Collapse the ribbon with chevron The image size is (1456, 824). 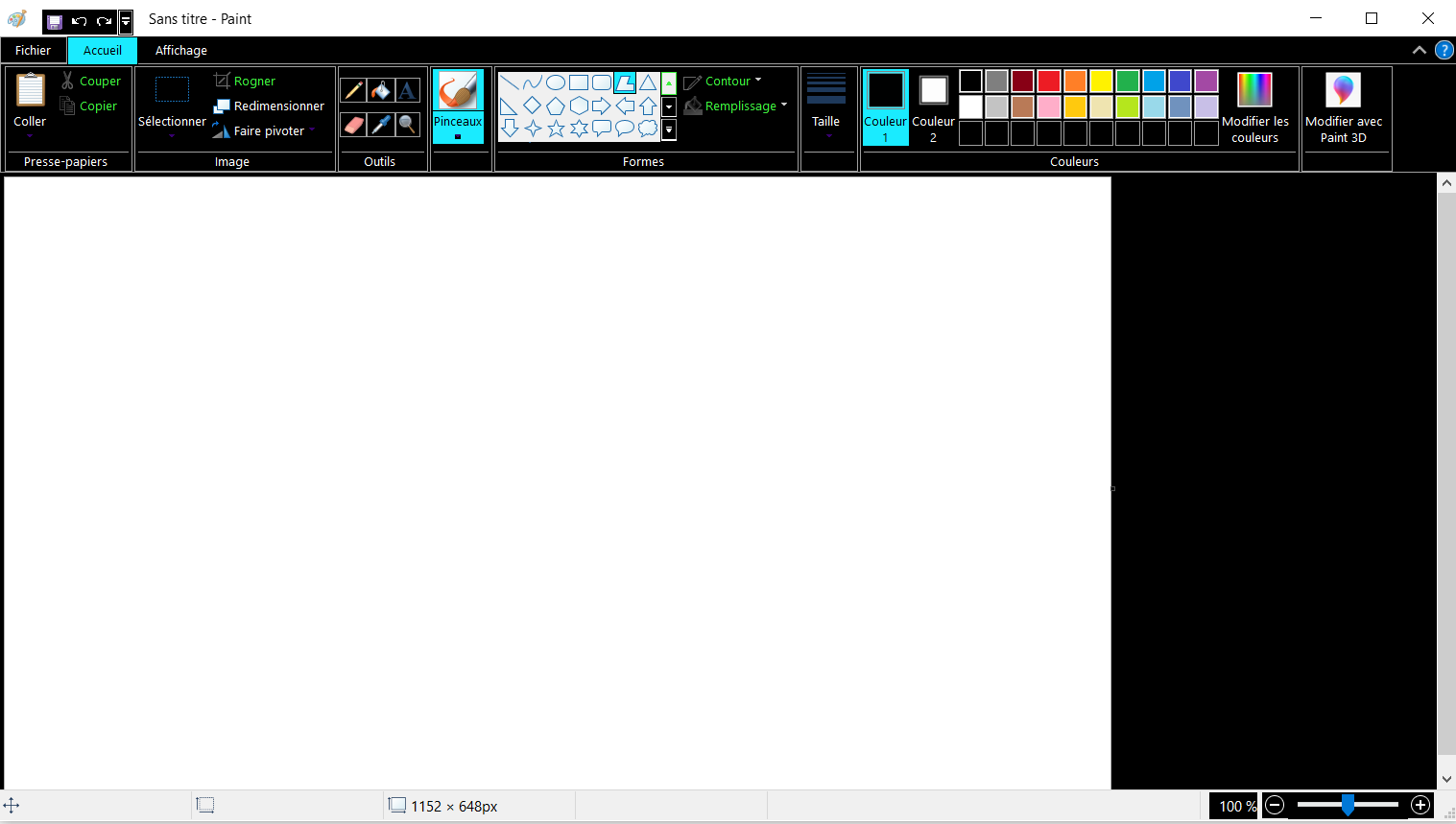point(1420,50)
